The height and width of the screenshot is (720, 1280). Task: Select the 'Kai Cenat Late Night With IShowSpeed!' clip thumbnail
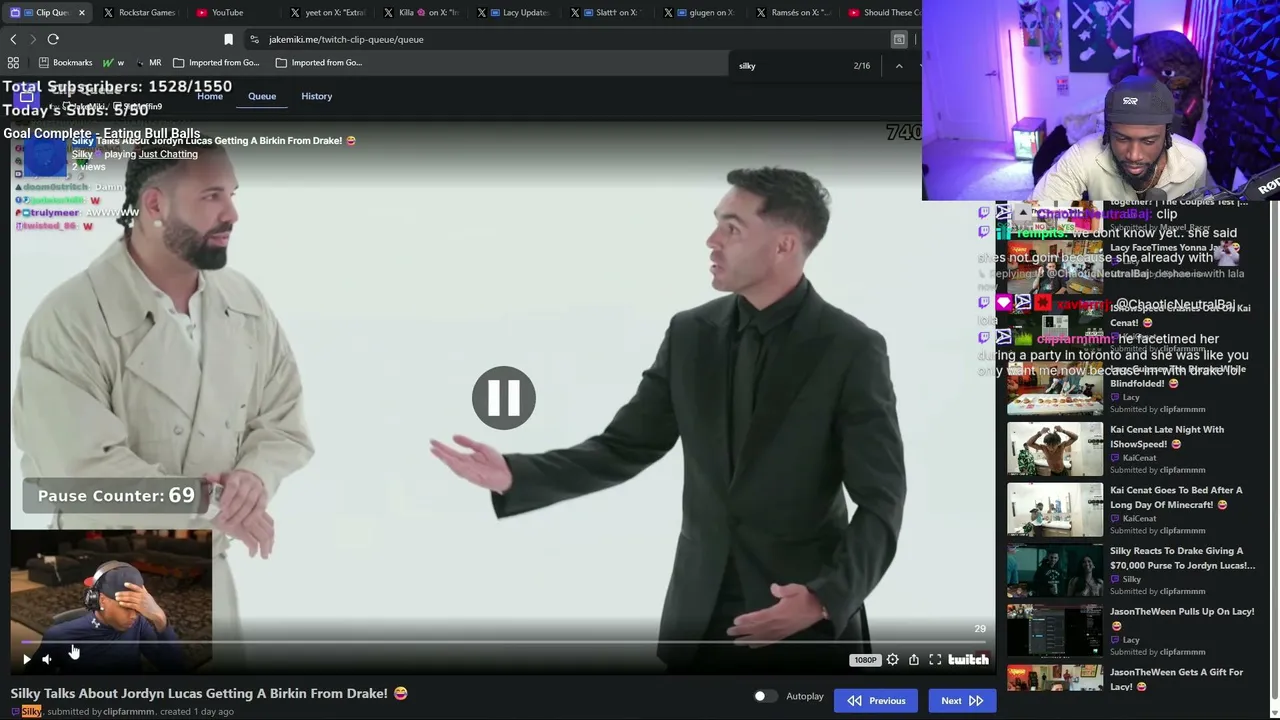pos(1055,449)
